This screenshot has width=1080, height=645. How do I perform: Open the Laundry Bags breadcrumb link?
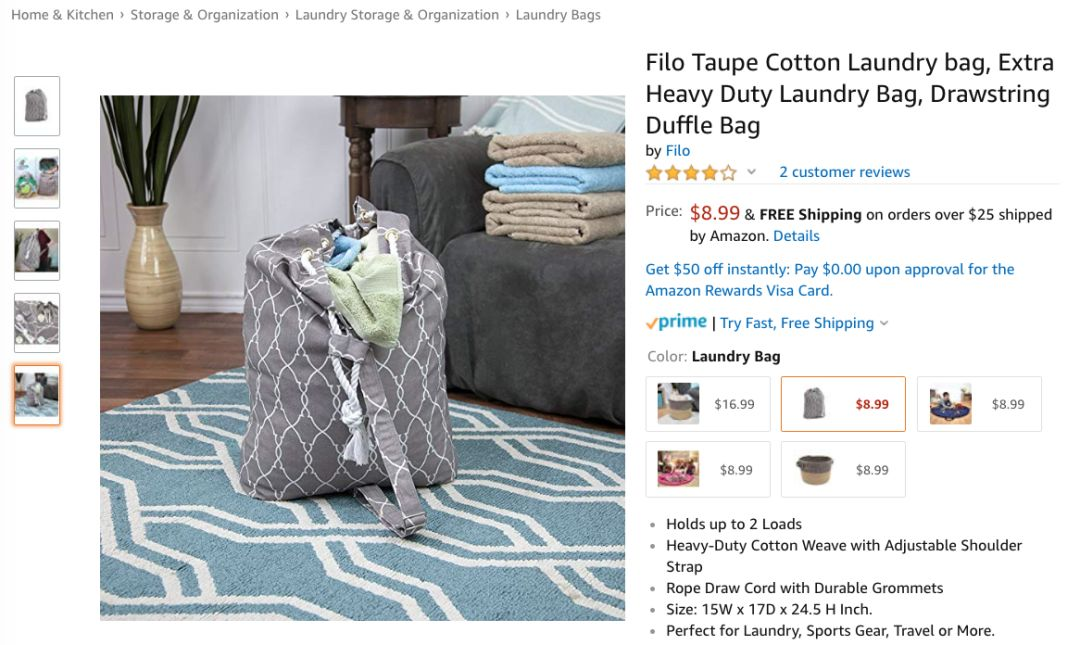[x=558, y=15]
